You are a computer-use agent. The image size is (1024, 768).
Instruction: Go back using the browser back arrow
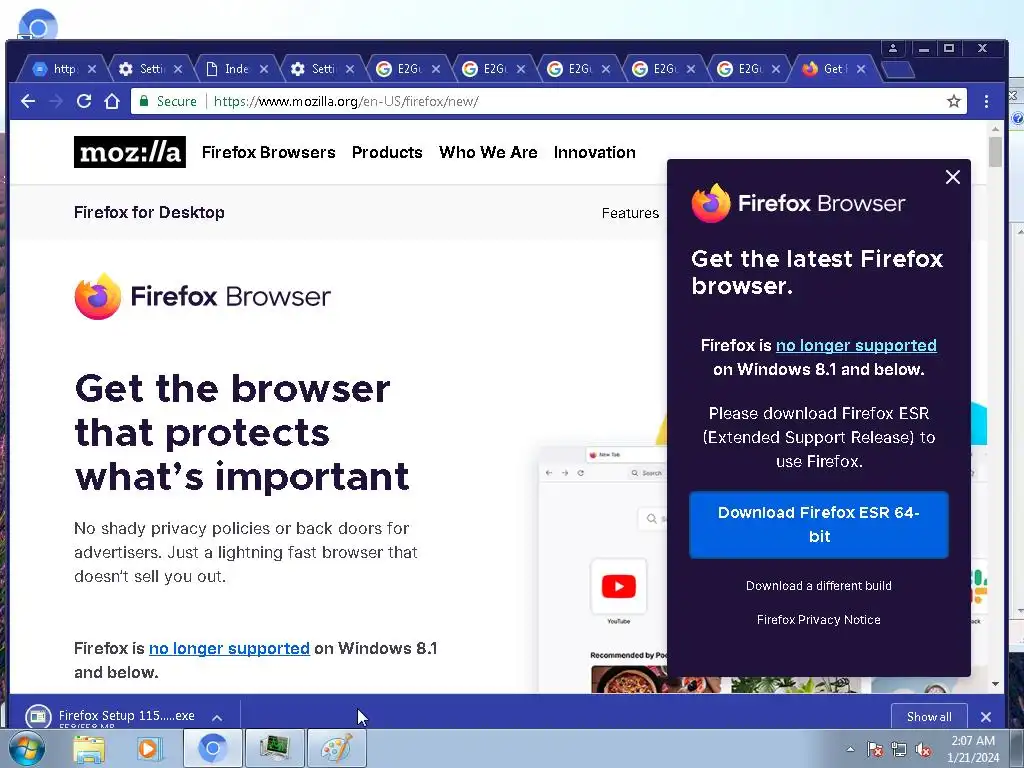[x=28, y=101]
